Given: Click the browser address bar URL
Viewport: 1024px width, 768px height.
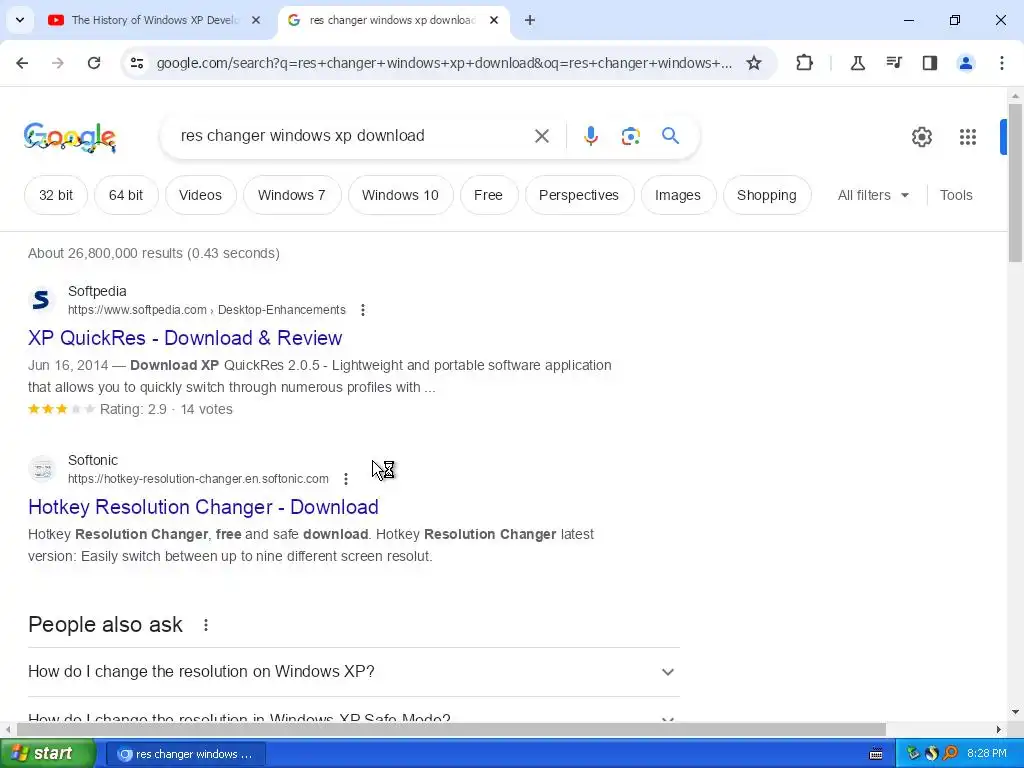Looking at the screenshot, I should 444,63.
